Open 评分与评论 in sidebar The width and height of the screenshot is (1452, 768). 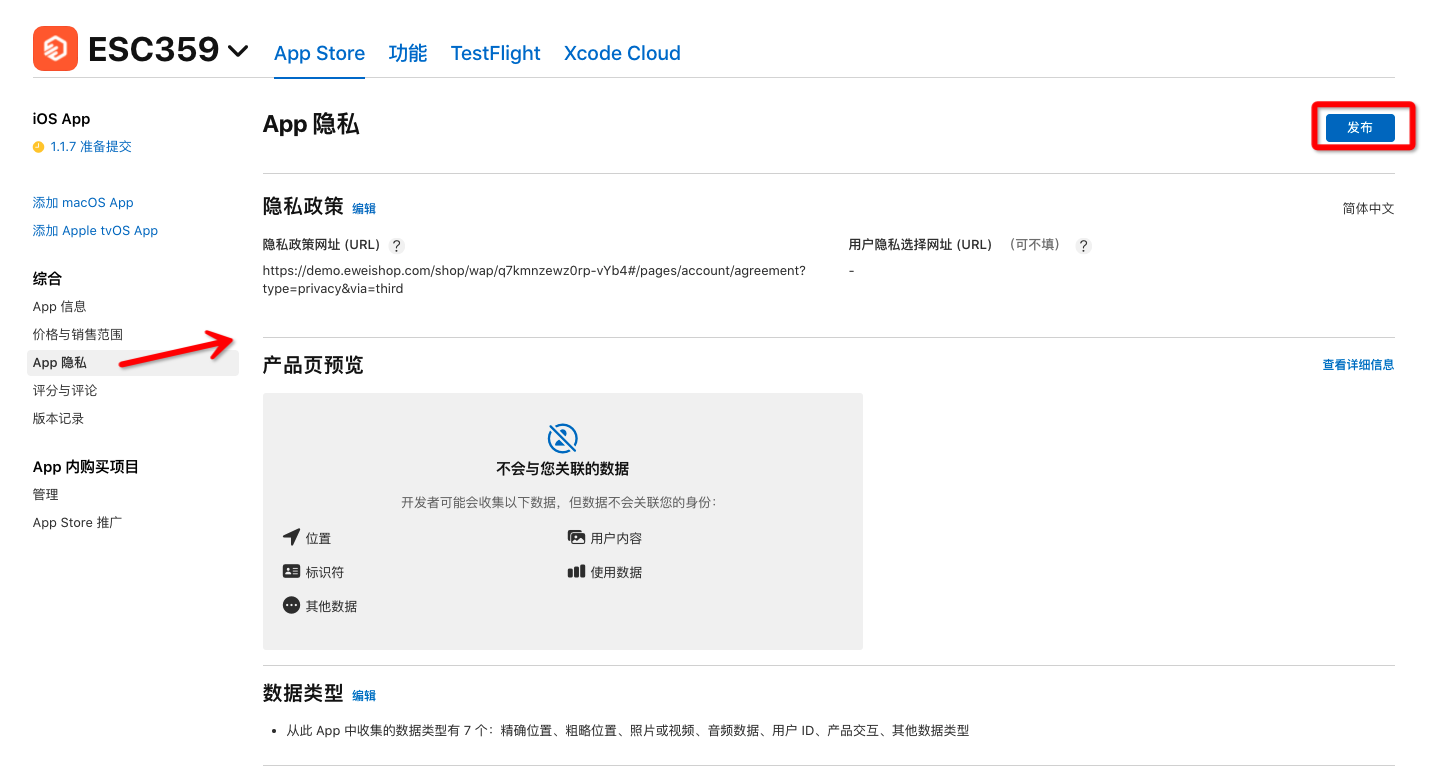65,391
